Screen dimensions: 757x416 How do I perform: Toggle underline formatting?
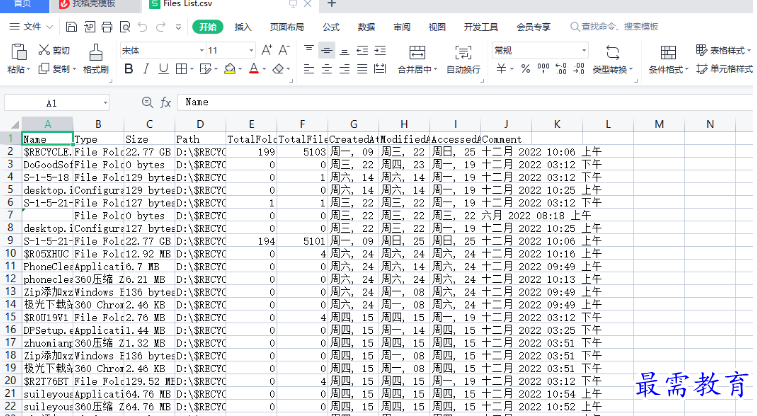click(x=164, y=69)
